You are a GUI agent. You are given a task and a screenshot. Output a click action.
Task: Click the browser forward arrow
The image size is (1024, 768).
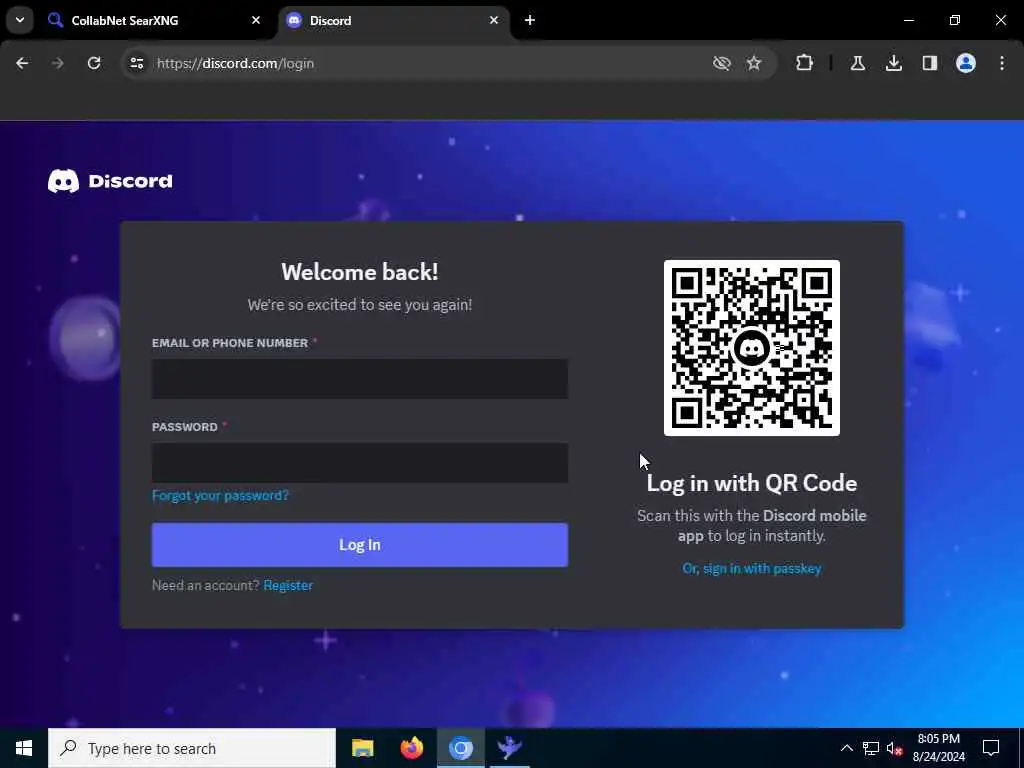(x=58, y=63)
